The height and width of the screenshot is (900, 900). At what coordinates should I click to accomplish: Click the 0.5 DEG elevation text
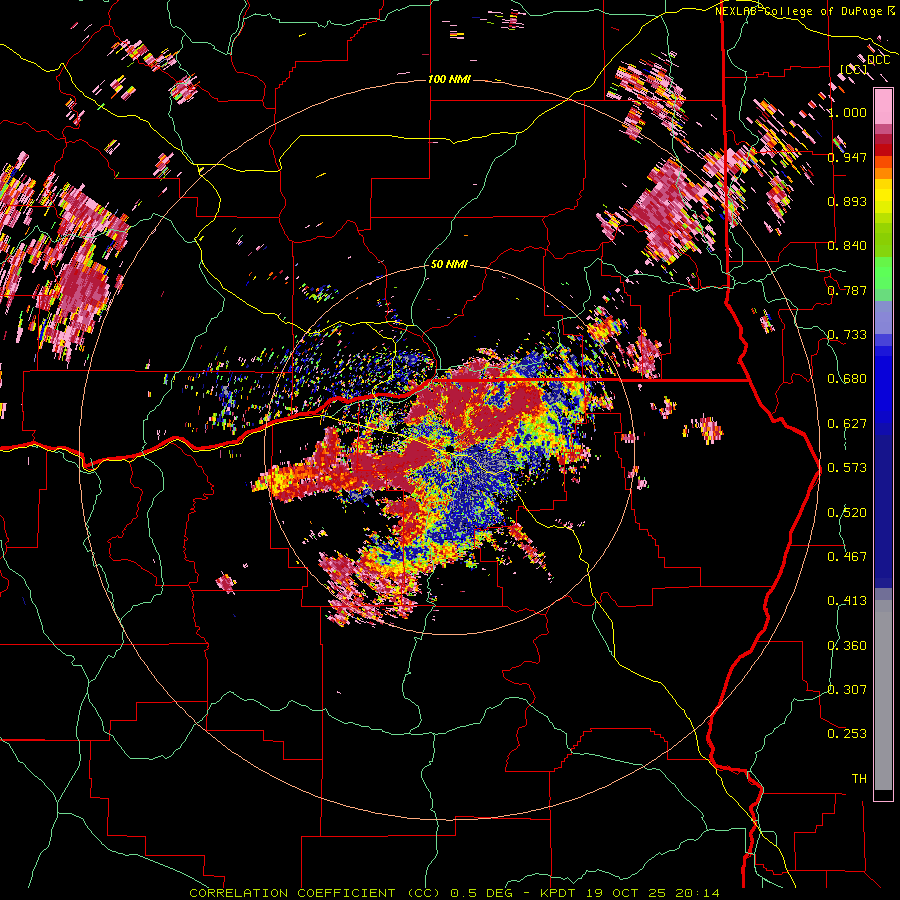481,893
